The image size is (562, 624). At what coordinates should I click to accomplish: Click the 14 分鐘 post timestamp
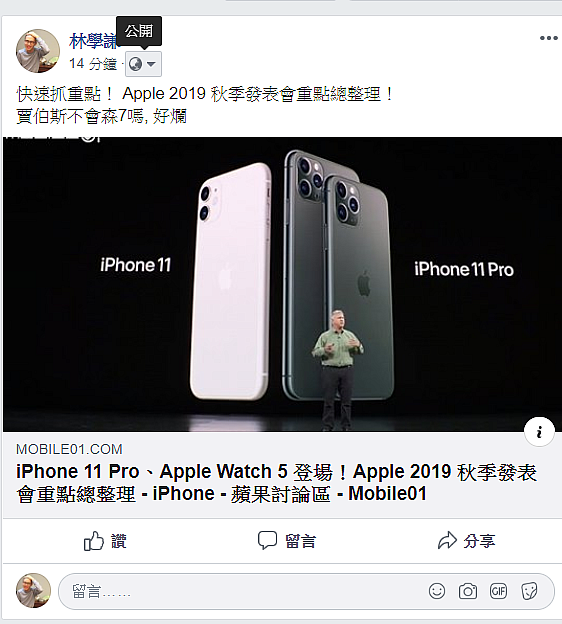tap(93, 64)
